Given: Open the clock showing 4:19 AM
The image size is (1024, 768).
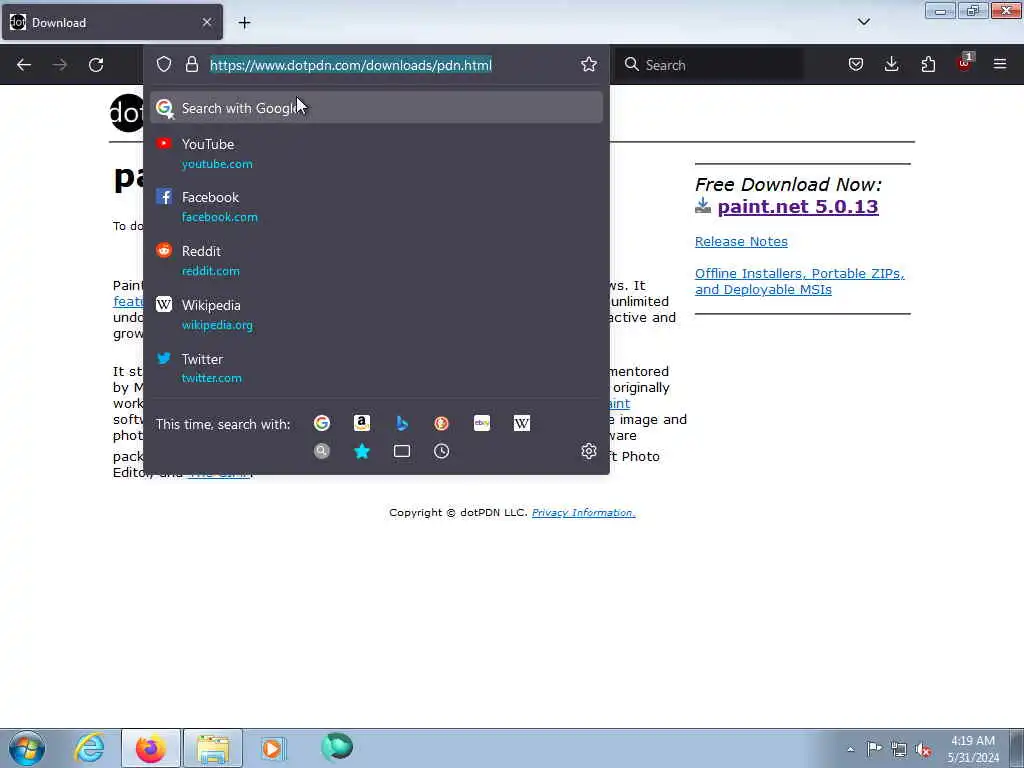Looking at the screenshot, I should coord(973,749).
